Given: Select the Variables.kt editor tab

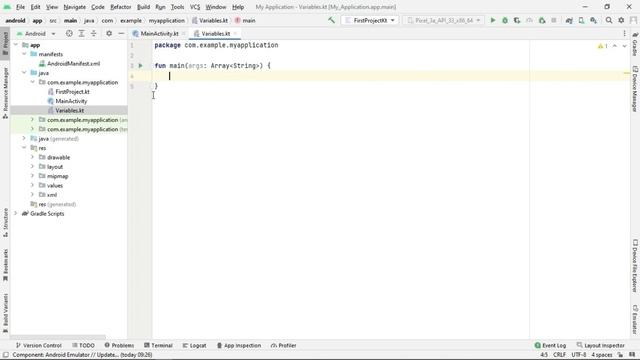Looking at the screenshot, I should 216,33.
